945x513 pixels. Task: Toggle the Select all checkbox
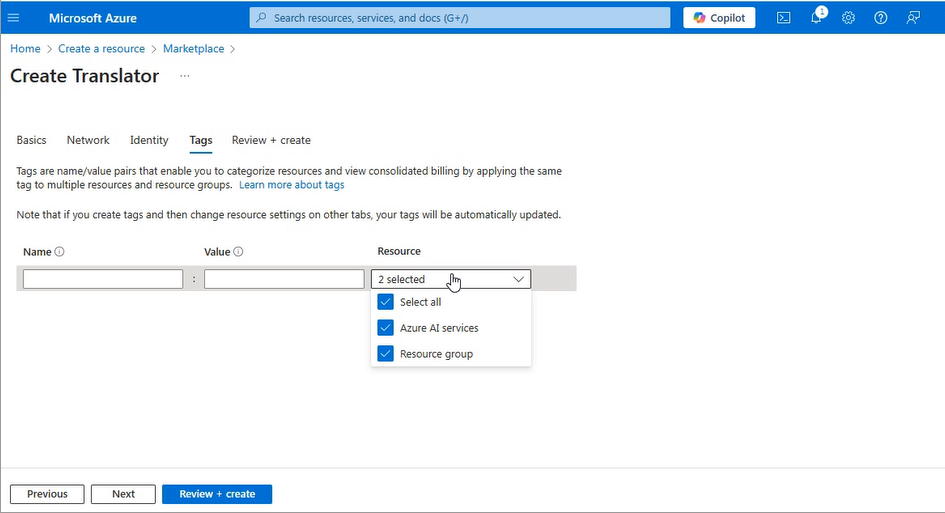point(385,301)
